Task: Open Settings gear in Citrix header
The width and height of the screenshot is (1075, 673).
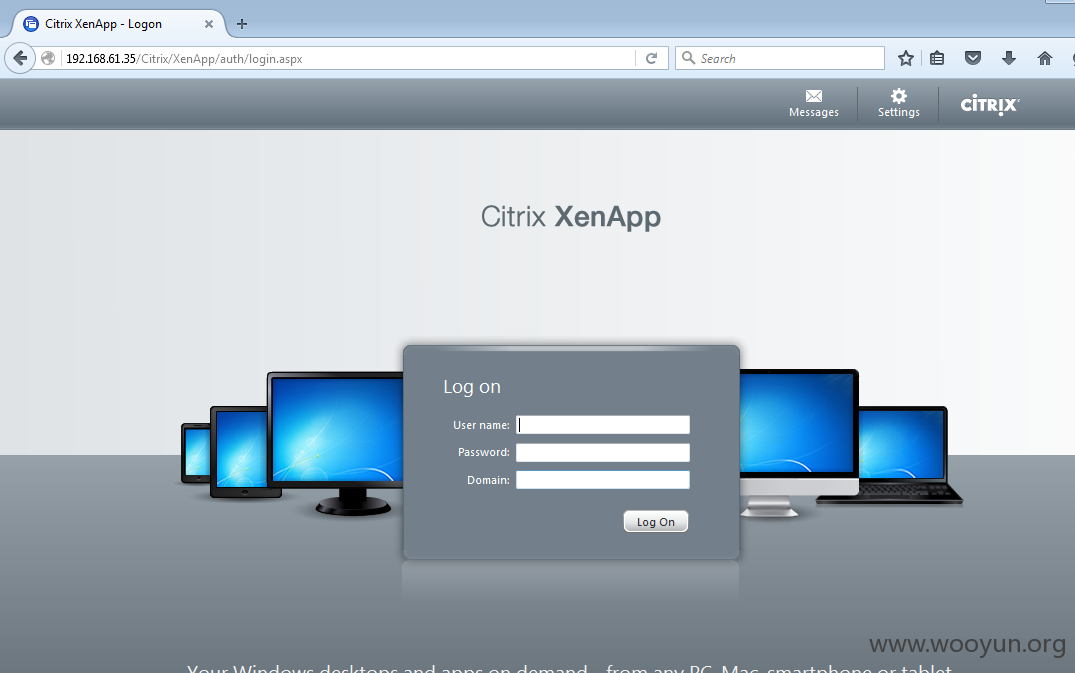Action: 899,103
